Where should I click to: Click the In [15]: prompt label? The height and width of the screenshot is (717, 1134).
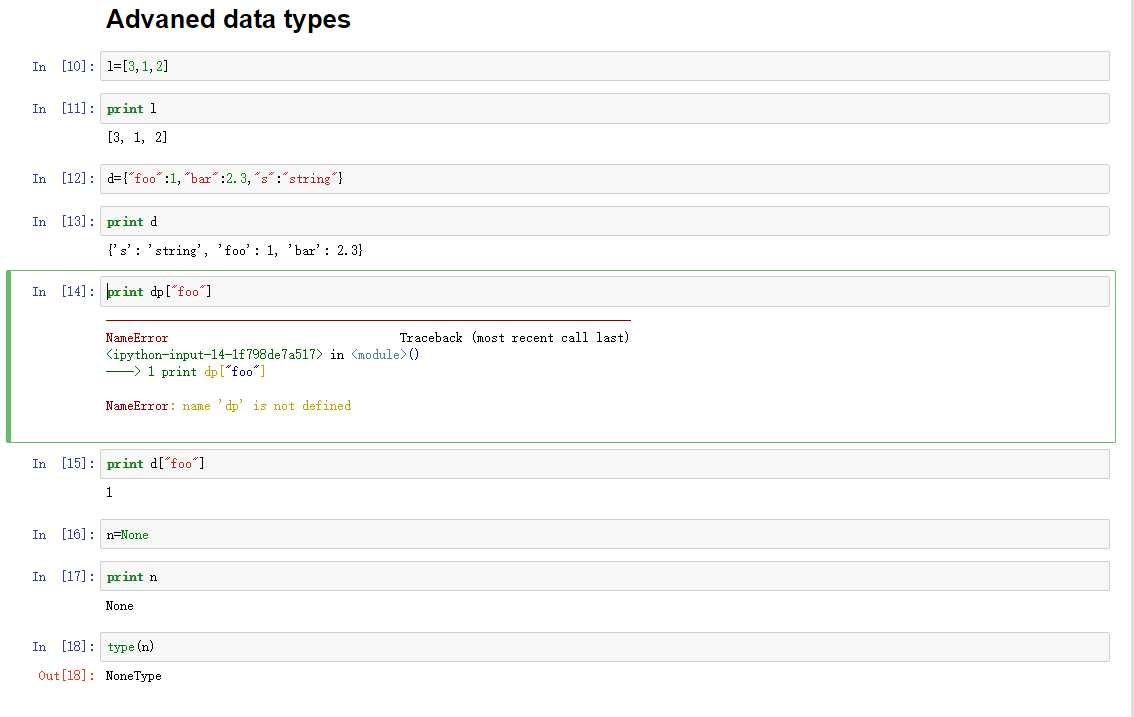point(63,464)
